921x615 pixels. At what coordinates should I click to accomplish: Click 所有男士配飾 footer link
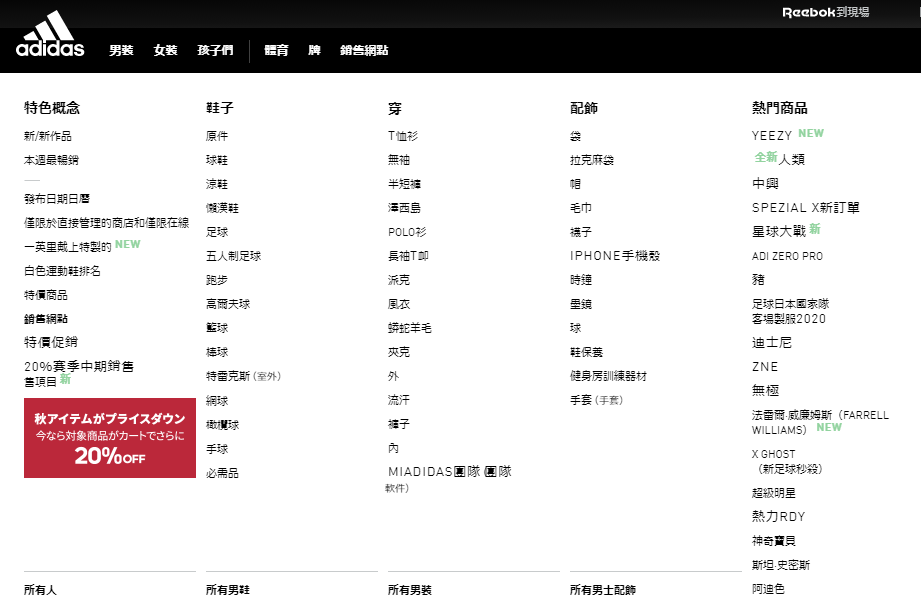coord(603,590)
